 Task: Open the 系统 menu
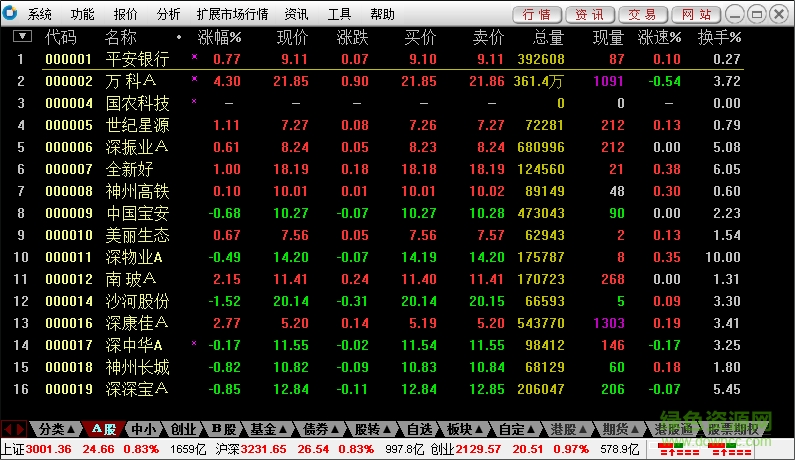[40, 14]
